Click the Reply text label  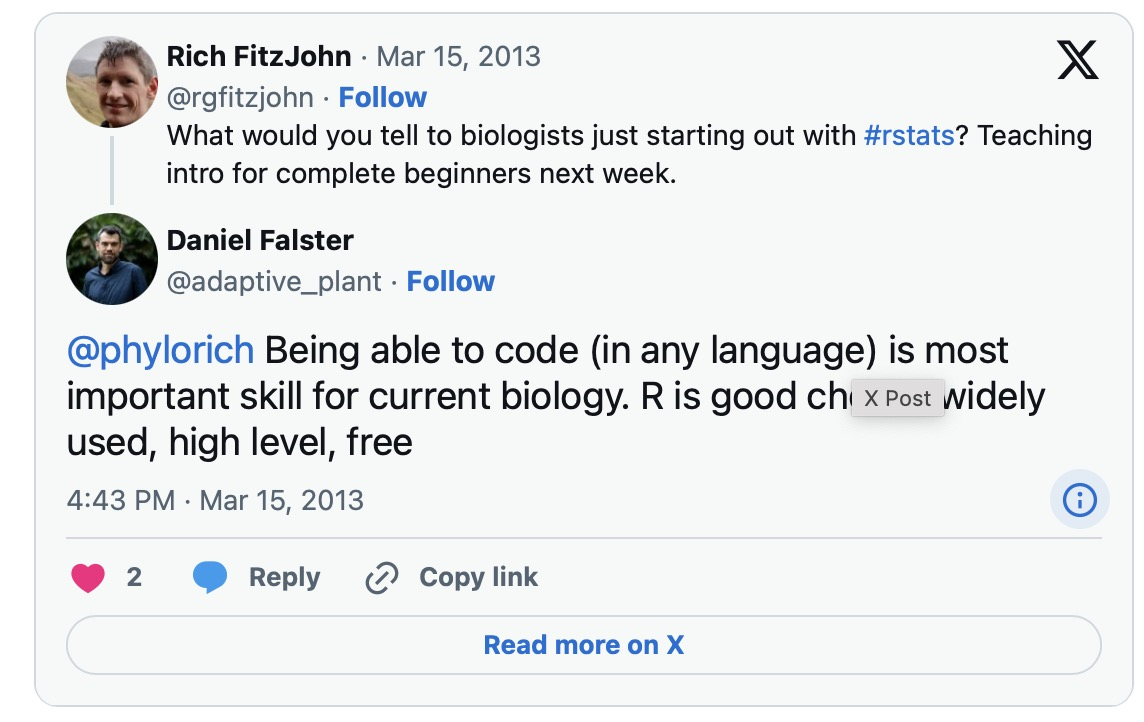tap(284, 577)
